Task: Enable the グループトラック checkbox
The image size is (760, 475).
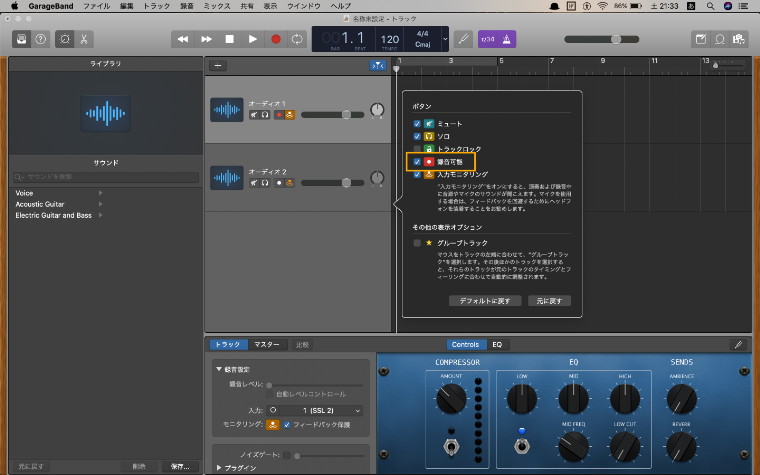Action: pyautogui.click(x=417, y=242)
